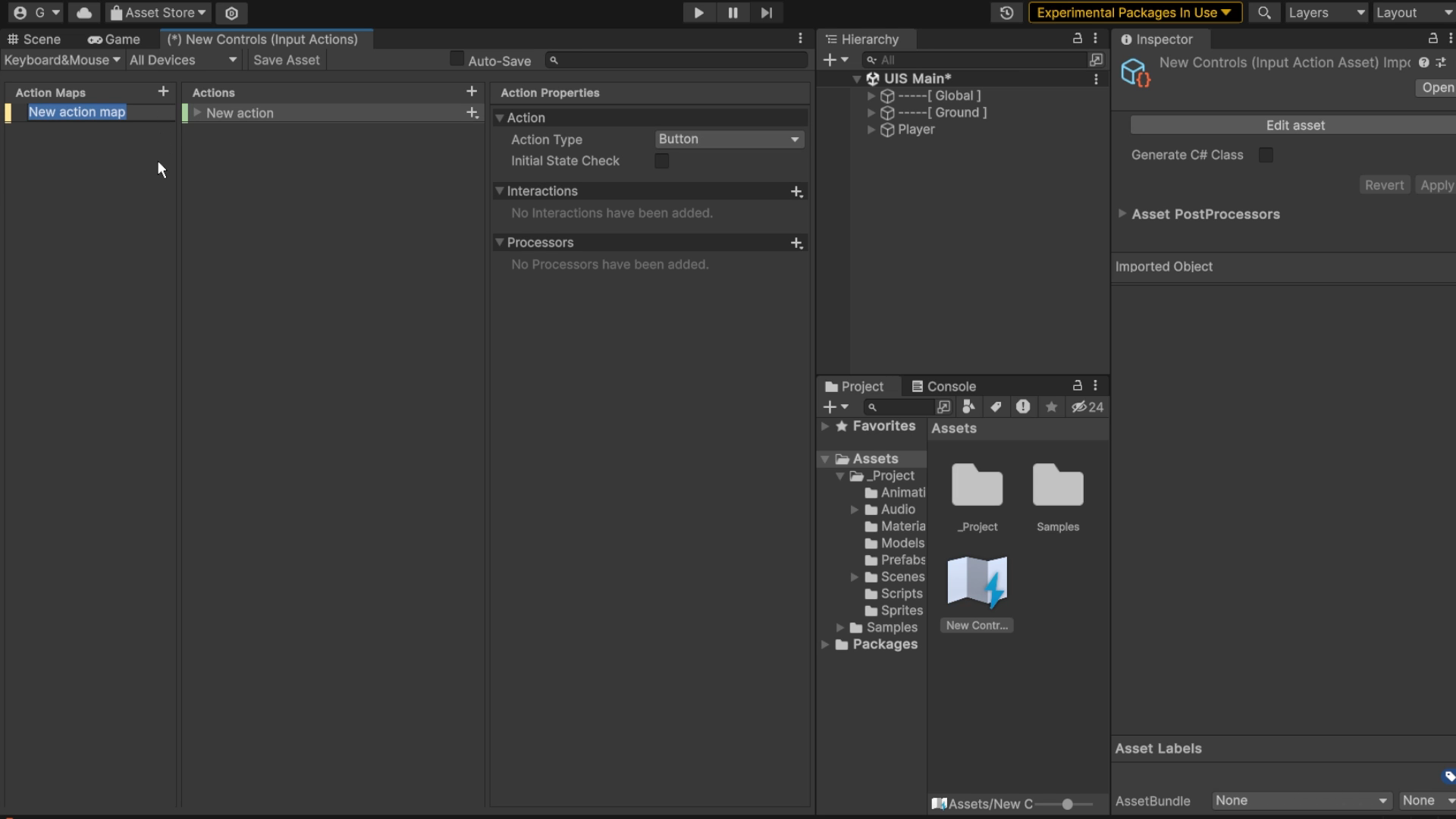Lock the Hierarchy panel

(1077, 39)
